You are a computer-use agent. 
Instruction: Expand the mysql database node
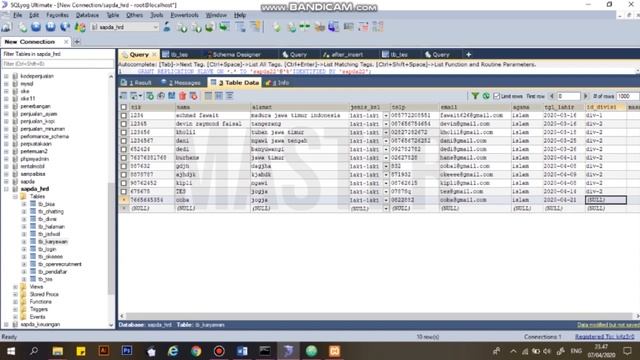click(6, 84)
